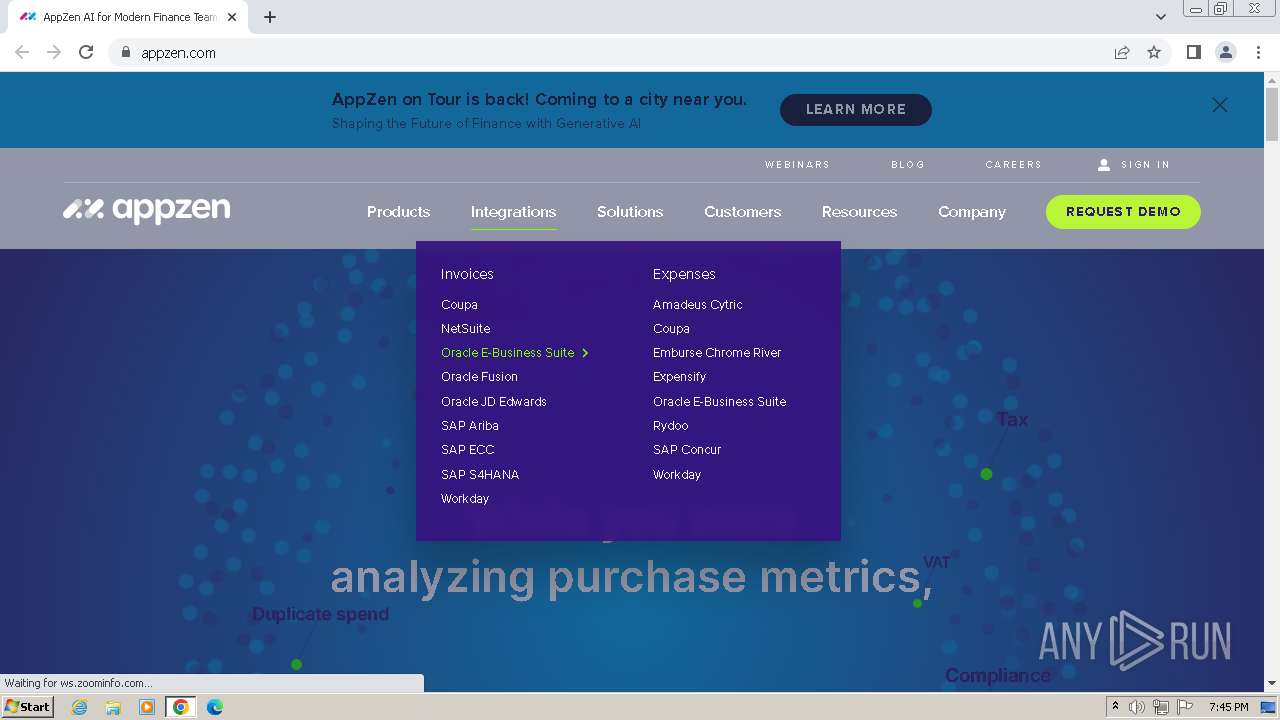This screenshot has width=1280, height=720.
Task: Click the Request Demo button
Action: (1123, 212)
